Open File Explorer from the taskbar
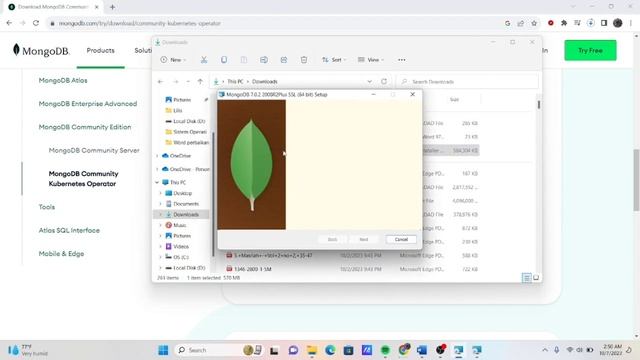The width and height of the screenshot is (640, 360). [312, 350]
